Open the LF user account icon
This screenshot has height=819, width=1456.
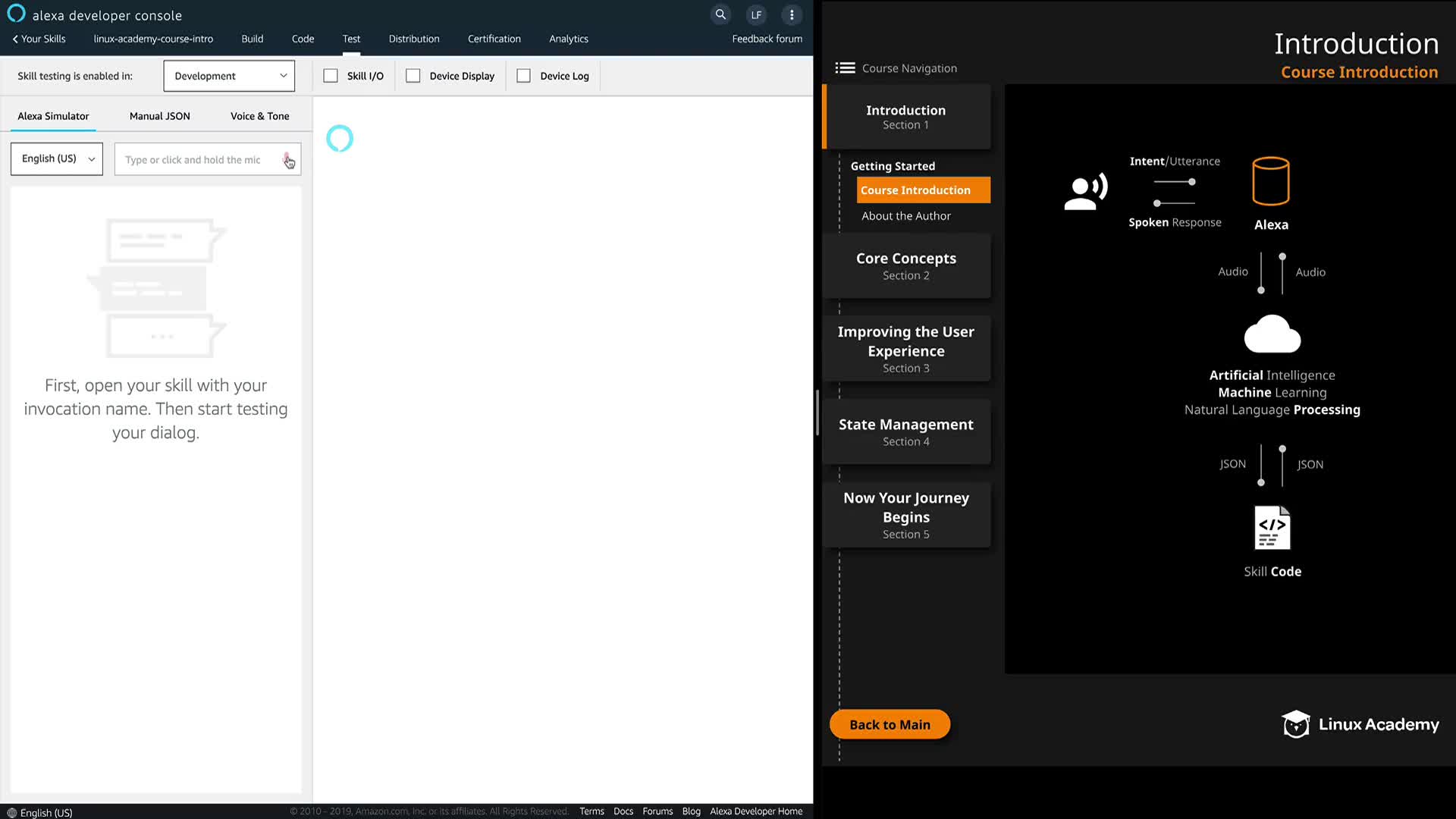(756, 14)
